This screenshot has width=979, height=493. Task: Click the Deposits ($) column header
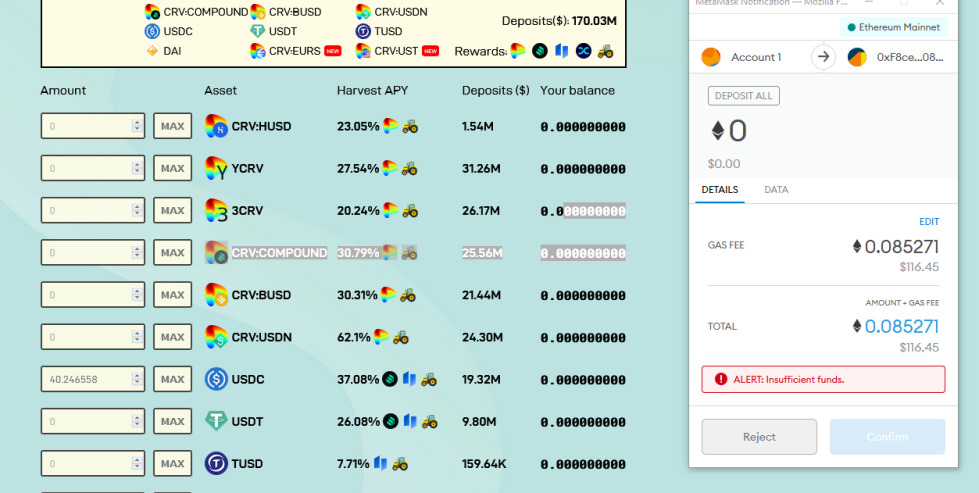pos(496,90)
